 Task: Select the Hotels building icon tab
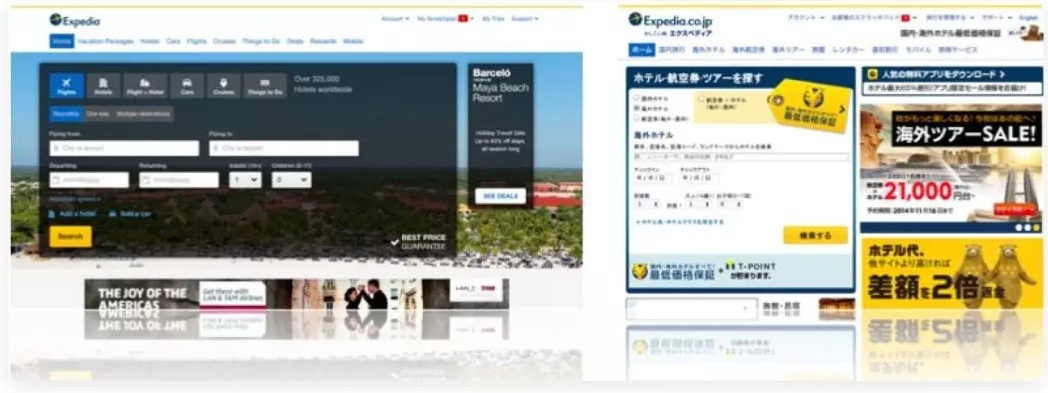point(103,86)
